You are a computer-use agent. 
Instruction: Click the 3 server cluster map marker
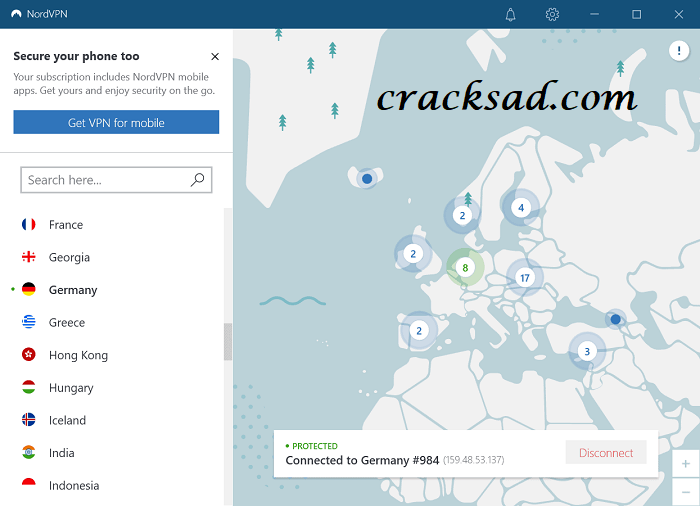pos(587,351)
